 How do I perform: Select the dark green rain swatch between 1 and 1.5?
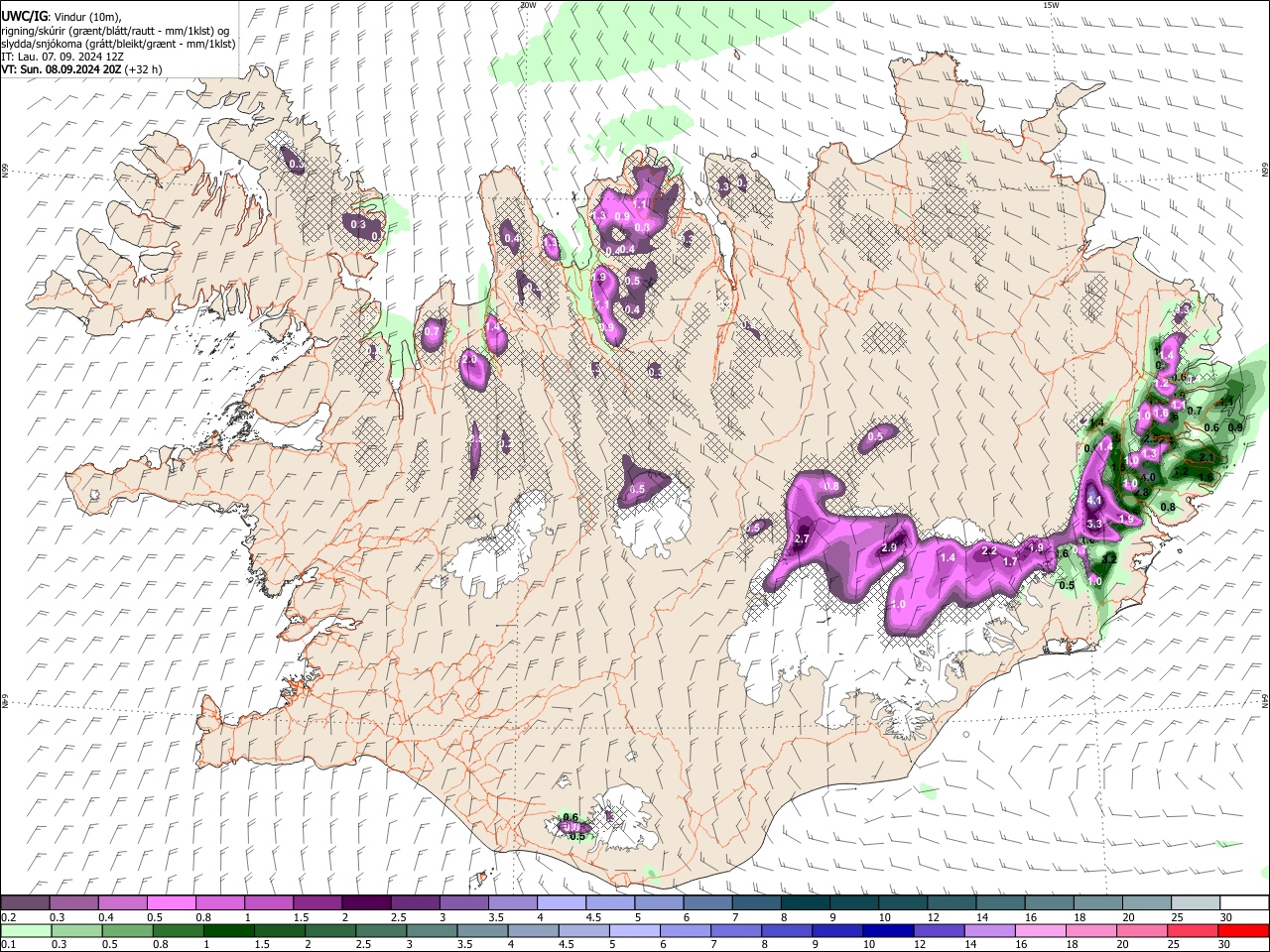[x=229, y=930]
